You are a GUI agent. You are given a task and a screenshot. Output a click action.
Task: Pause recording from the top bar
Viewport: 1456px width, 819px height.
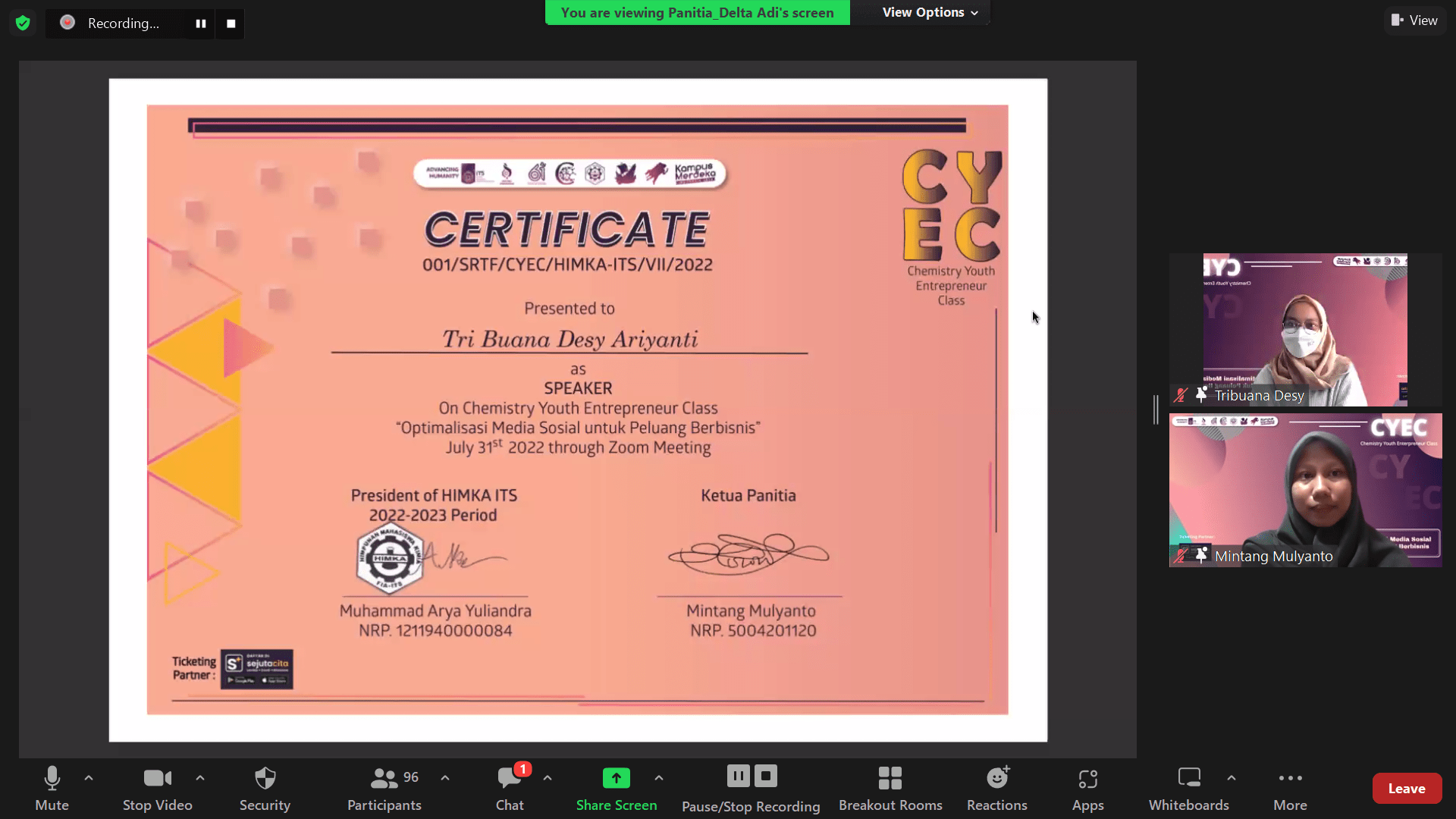[200, 24]
